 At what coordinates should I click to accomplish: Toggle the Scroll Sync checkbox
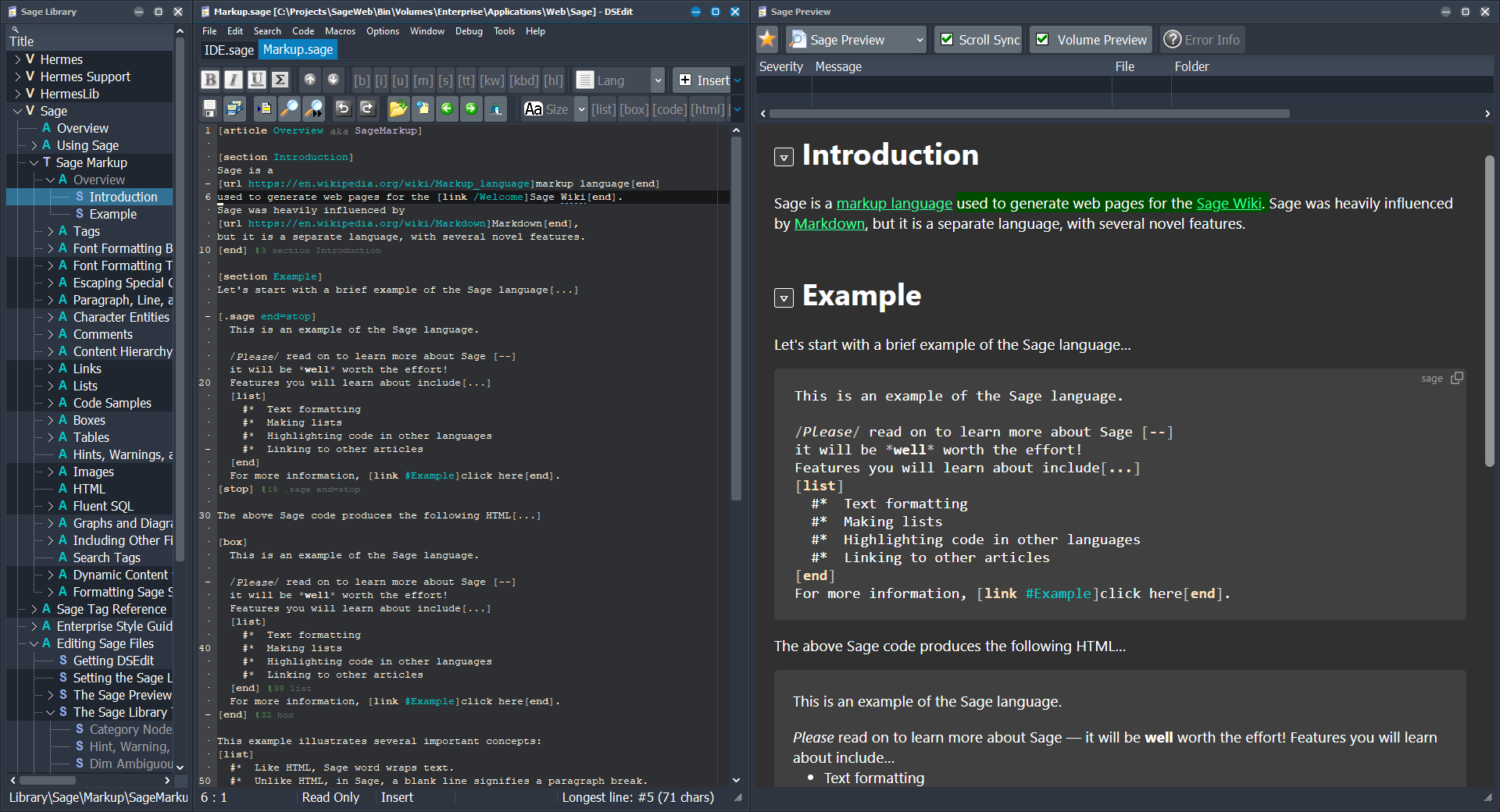coord(947,40)
